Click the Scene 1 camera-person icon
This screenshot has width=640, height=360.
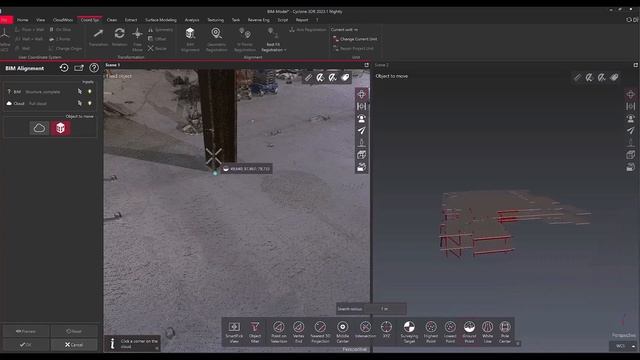tap(362, 119)
